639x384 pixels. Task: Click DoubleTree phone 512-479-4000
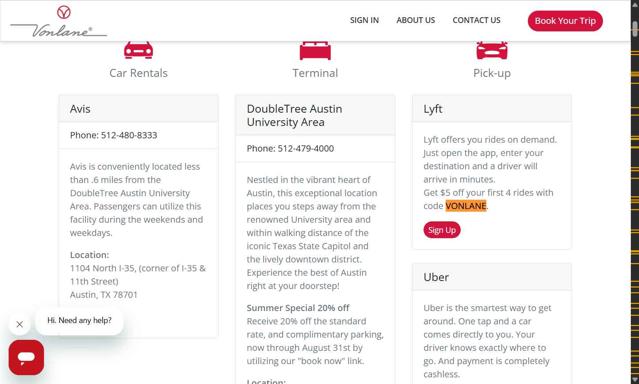(x=290, y=149)
